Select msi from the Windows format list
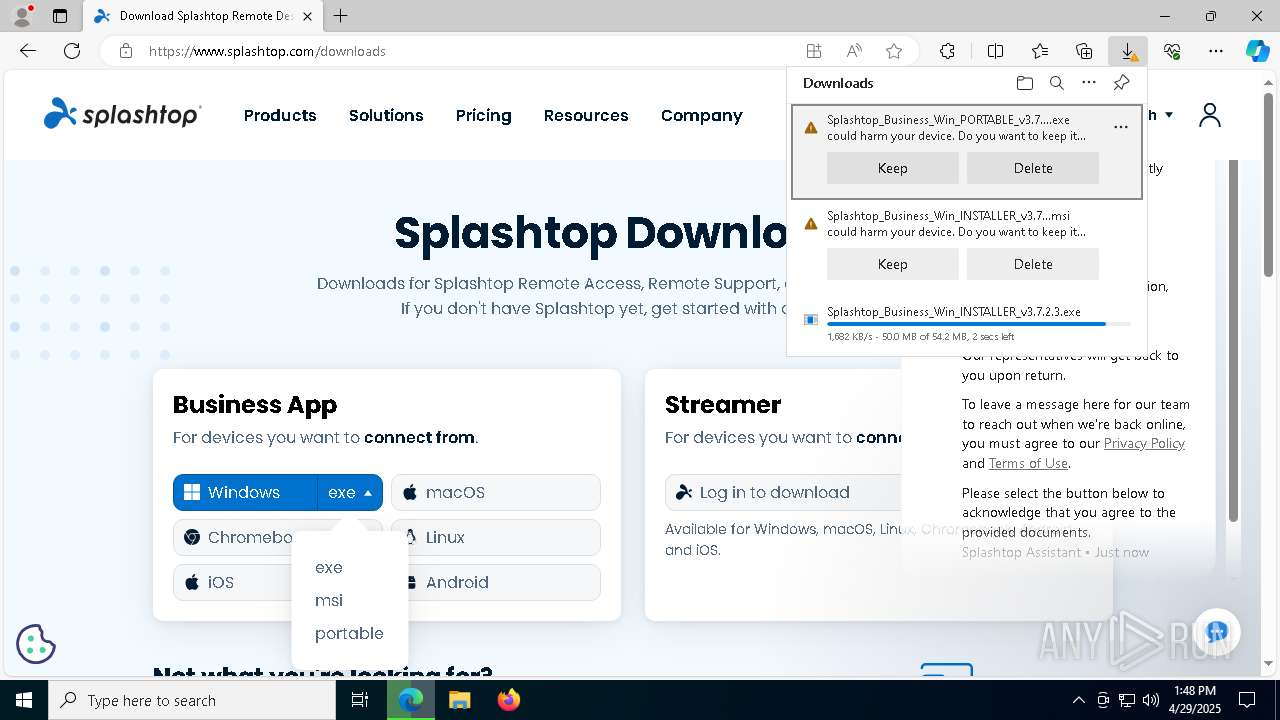1280x720 pixels. [329, 600]
